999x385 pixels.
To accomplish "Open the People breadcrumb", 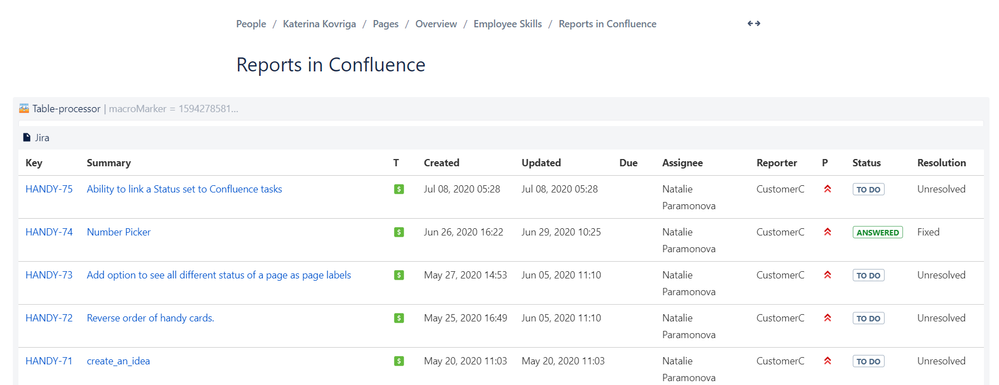I will click(x=251, y=24).
